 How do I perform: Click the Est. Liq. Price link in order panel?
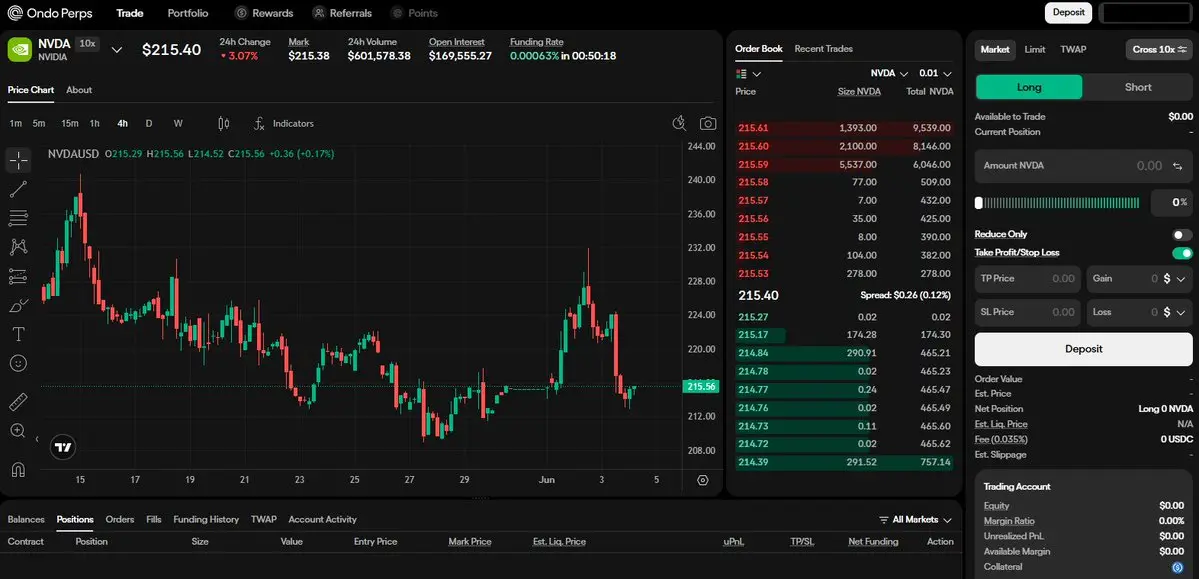click(1001, 424)
